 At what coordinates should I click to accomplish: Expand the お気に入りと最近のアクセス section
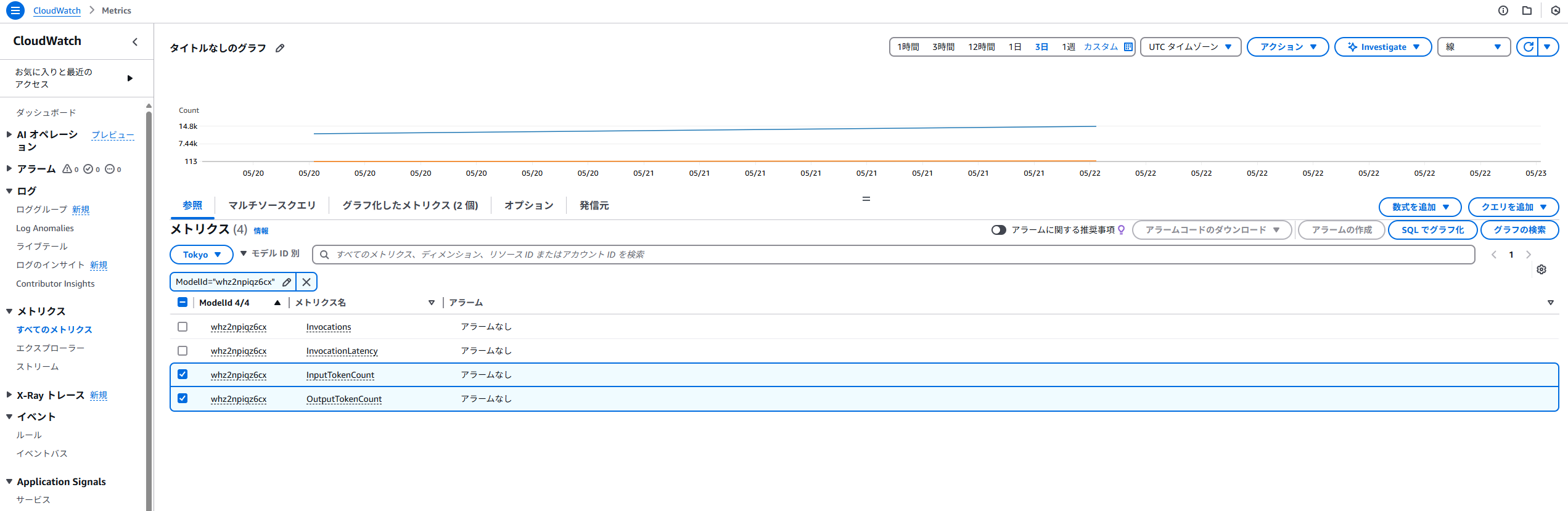129,78
